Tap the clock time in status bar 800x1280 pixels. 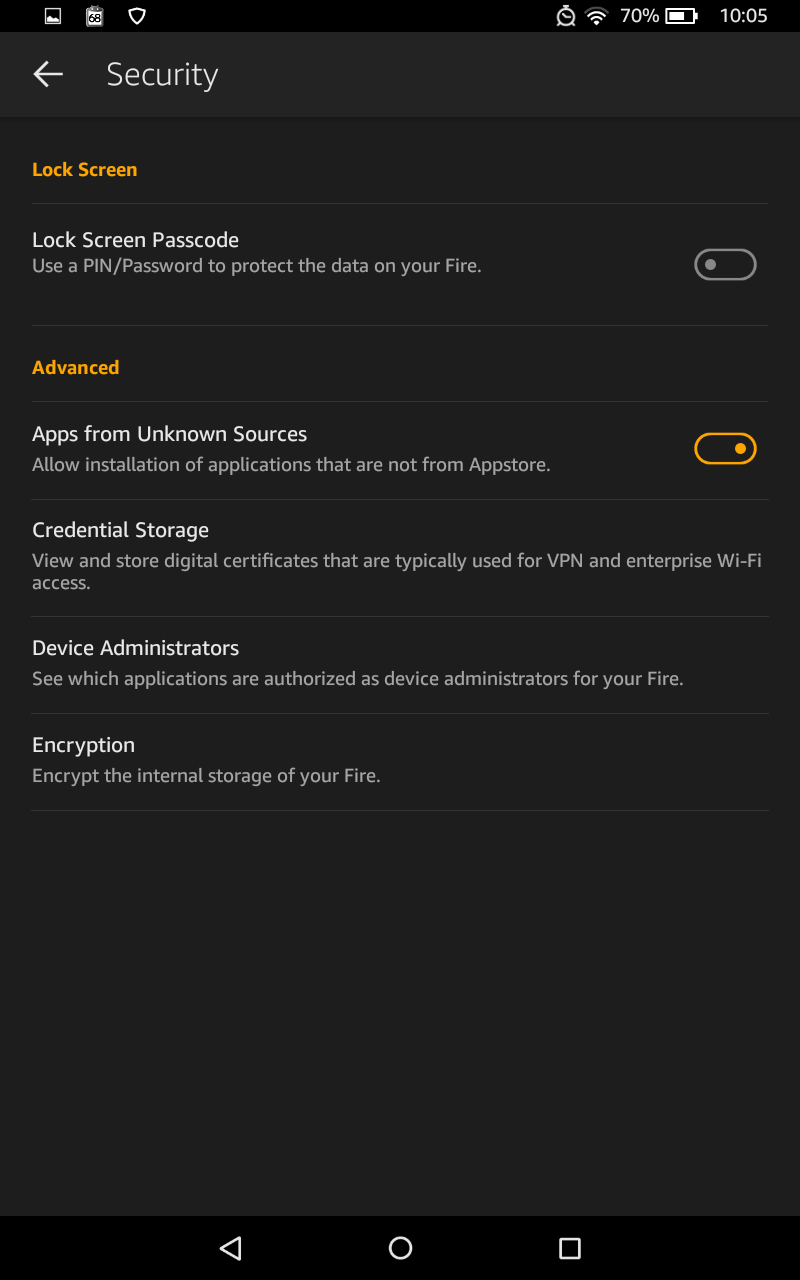point(743,16)
